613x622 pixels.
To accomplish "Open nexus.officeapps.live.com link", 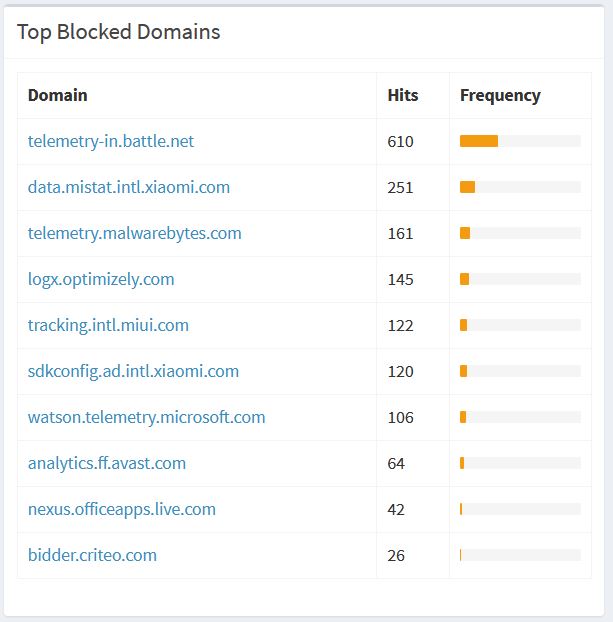I will [x=122, y=509].
